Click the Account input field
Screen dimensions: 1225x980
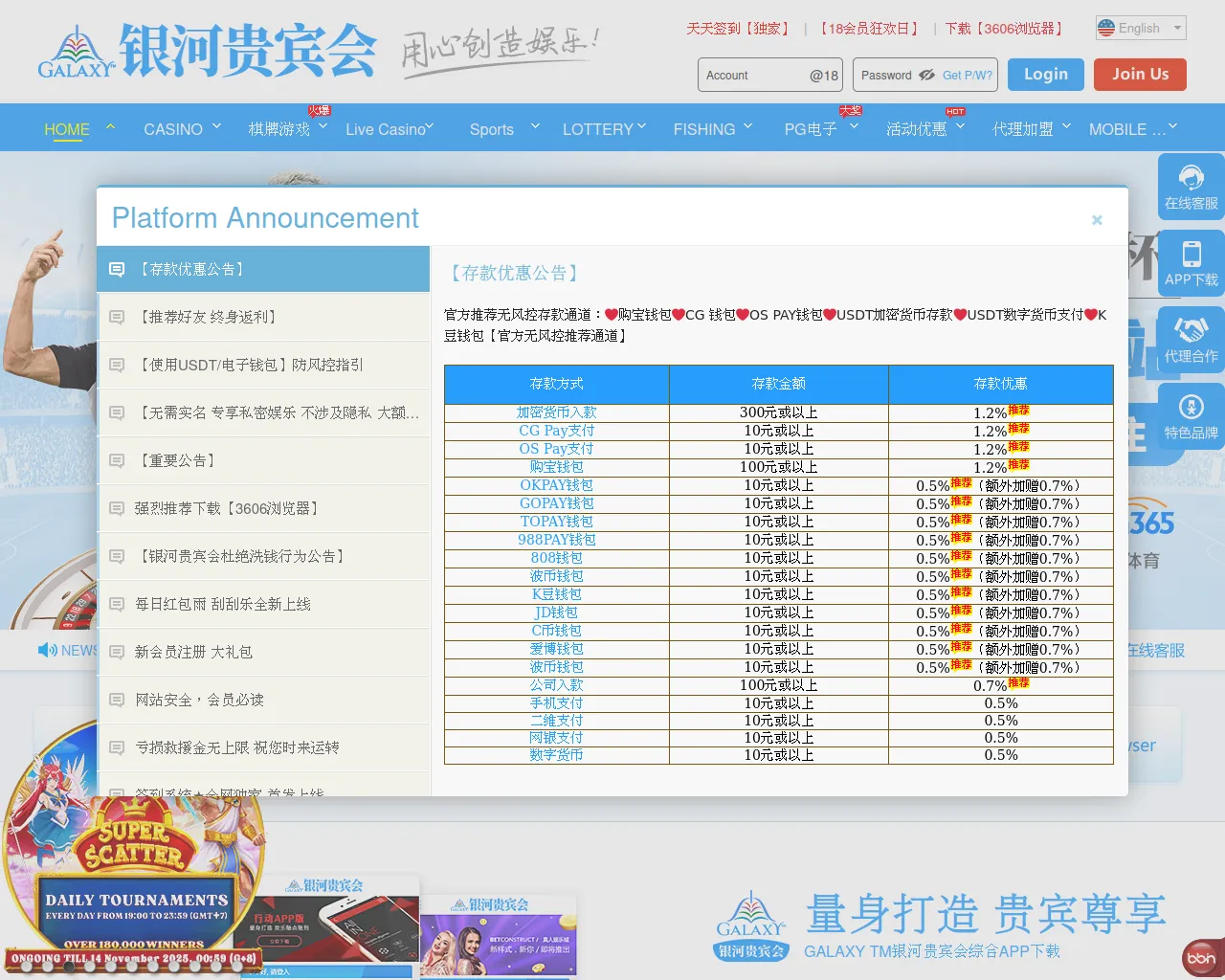770,75
